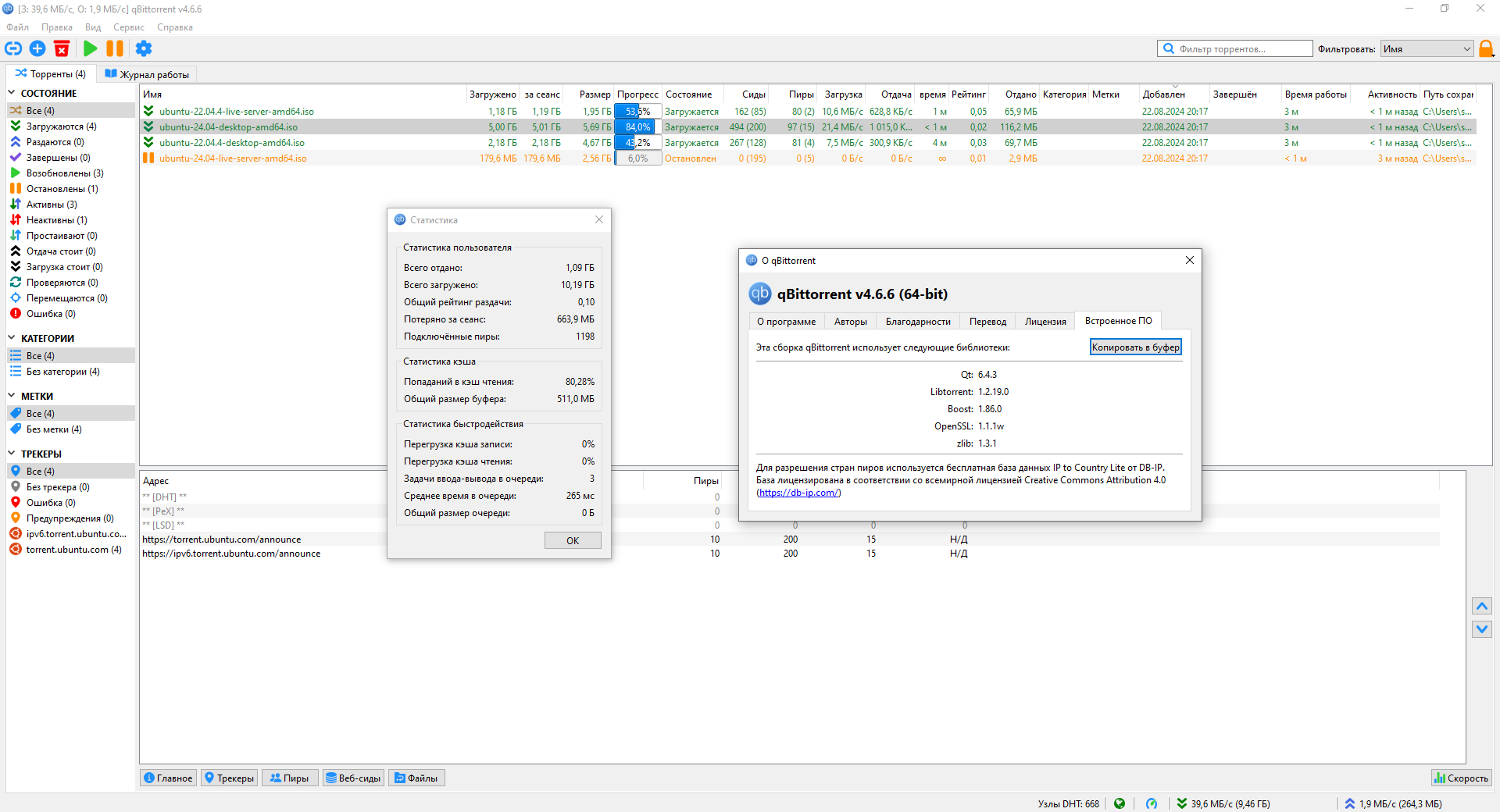The width and height of the screenshot is (1500, 812).
Task: Close the О qBittorrent dialog
Action: click(1190, 260)
